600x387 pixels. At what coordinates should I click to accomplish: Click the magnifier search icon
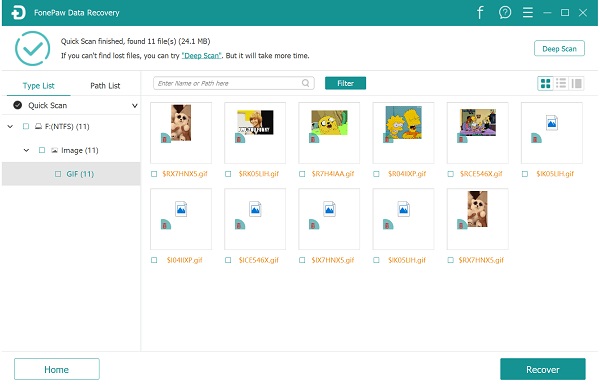coord(305,83)
